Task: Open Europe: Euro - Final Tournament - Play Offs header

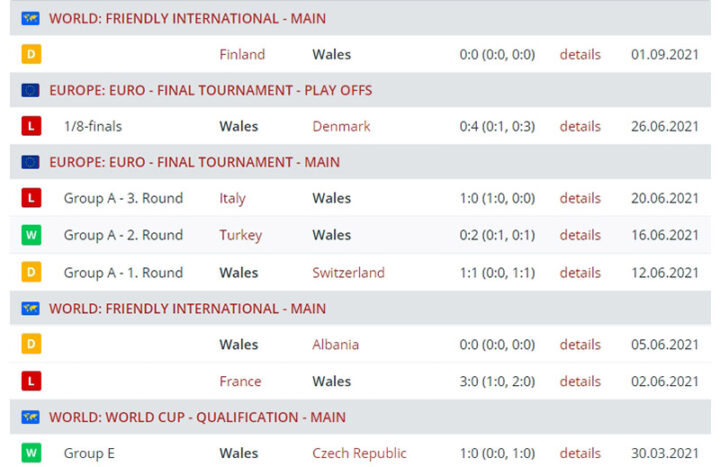Action: coord(210,90)
